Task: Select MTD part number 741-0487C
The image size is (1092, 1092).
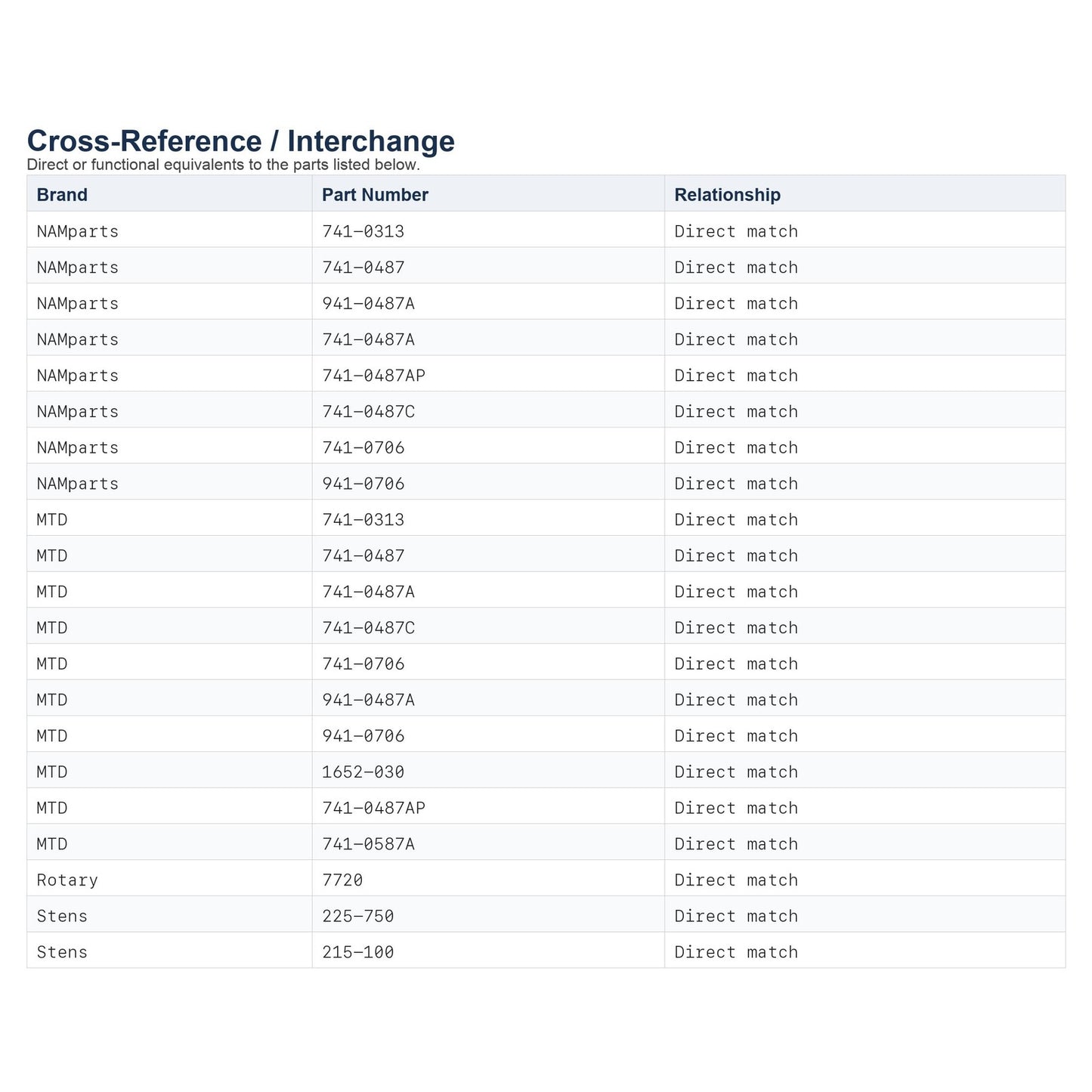Action: pyautogui.click(x=368, y=628)
